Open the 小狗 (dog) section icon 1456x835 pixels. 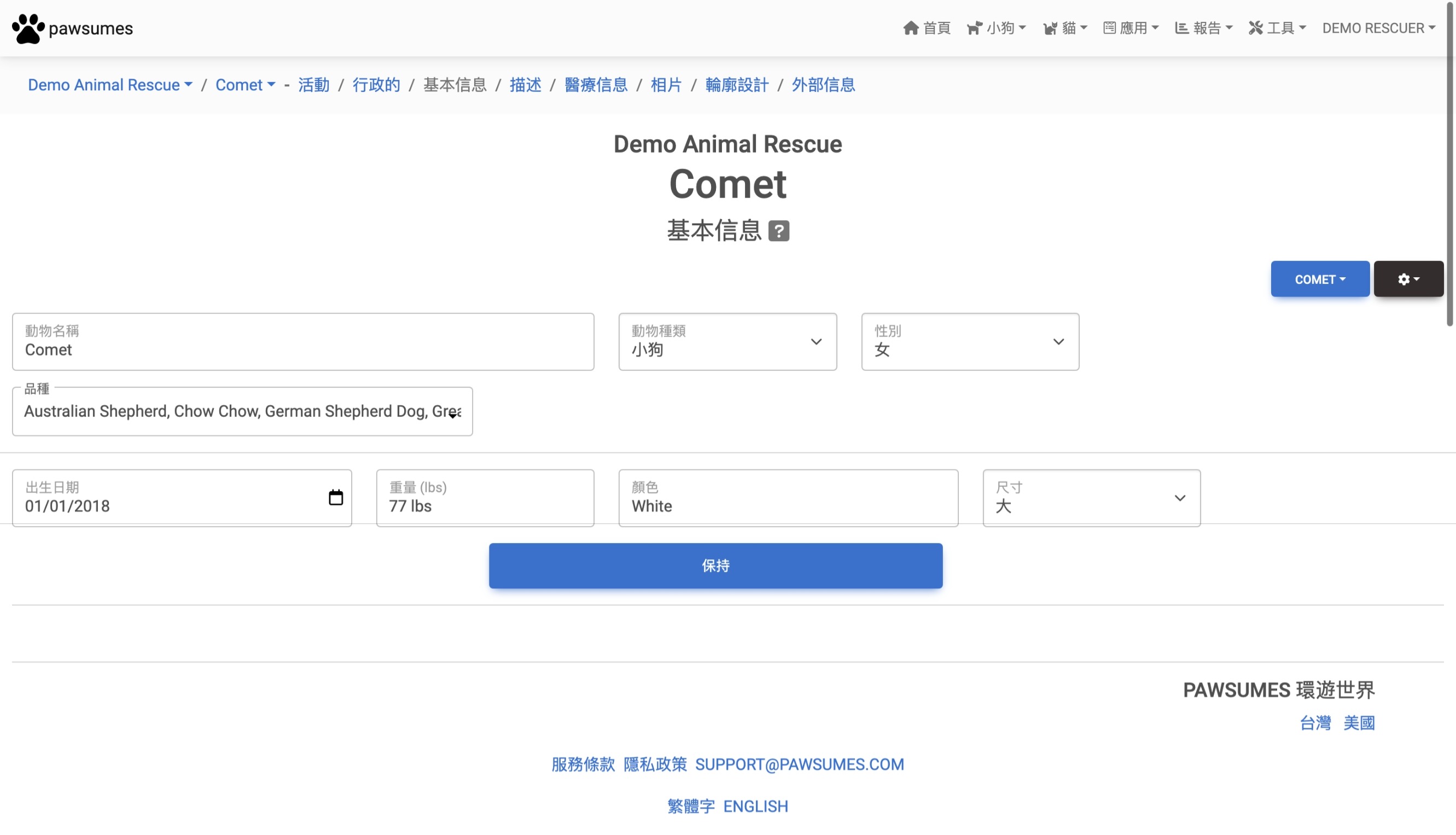tap(975, 27)
